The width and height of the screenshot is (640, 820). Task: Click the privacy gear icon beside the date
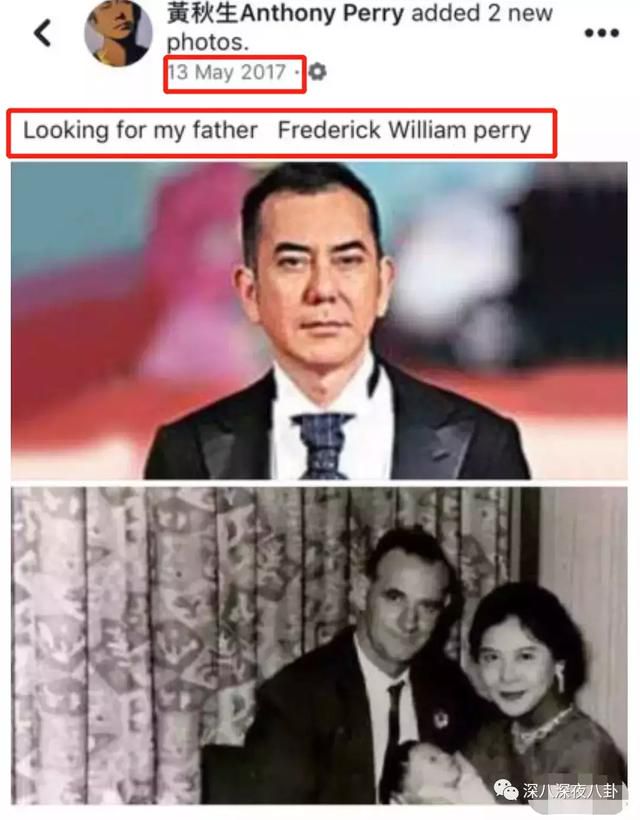317,72
